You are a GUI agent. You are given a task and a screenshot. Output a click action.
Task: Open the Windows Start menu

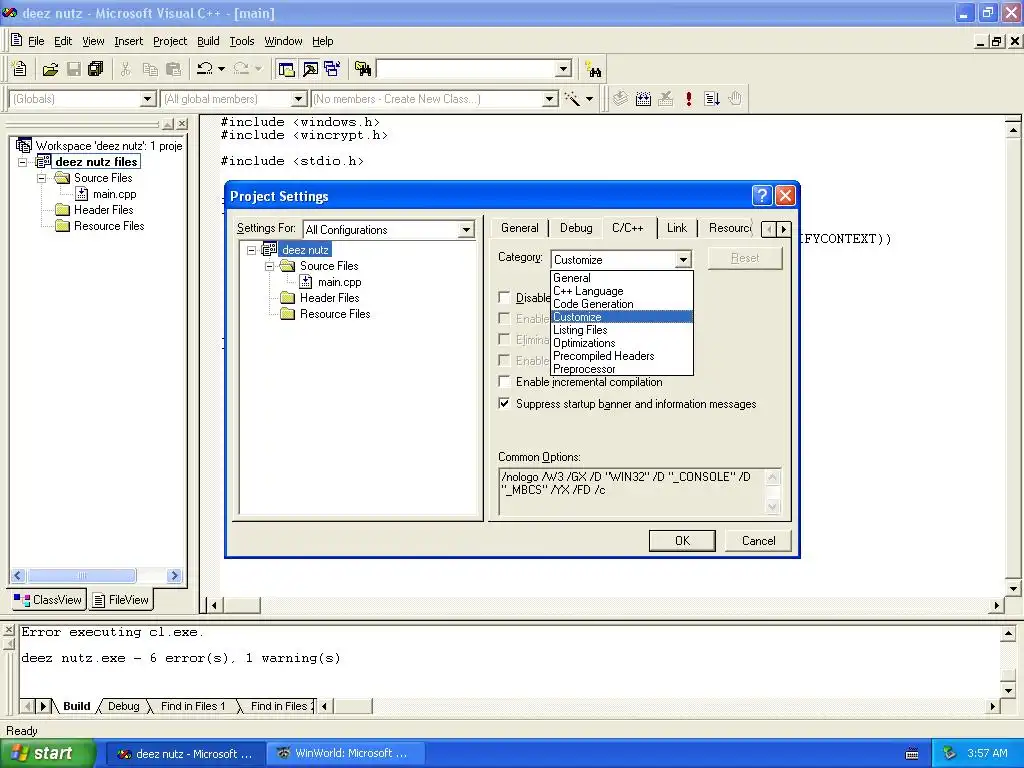(x=48, y=753)
